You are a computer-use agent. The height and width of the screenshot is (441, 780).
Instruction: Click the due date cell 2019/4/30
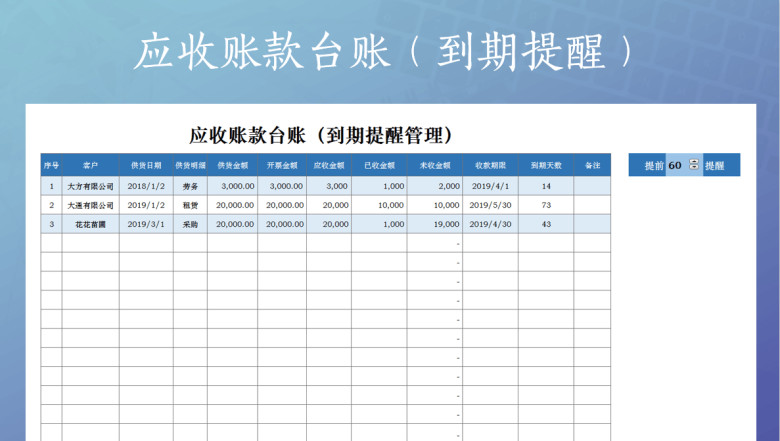click(490, 224)
